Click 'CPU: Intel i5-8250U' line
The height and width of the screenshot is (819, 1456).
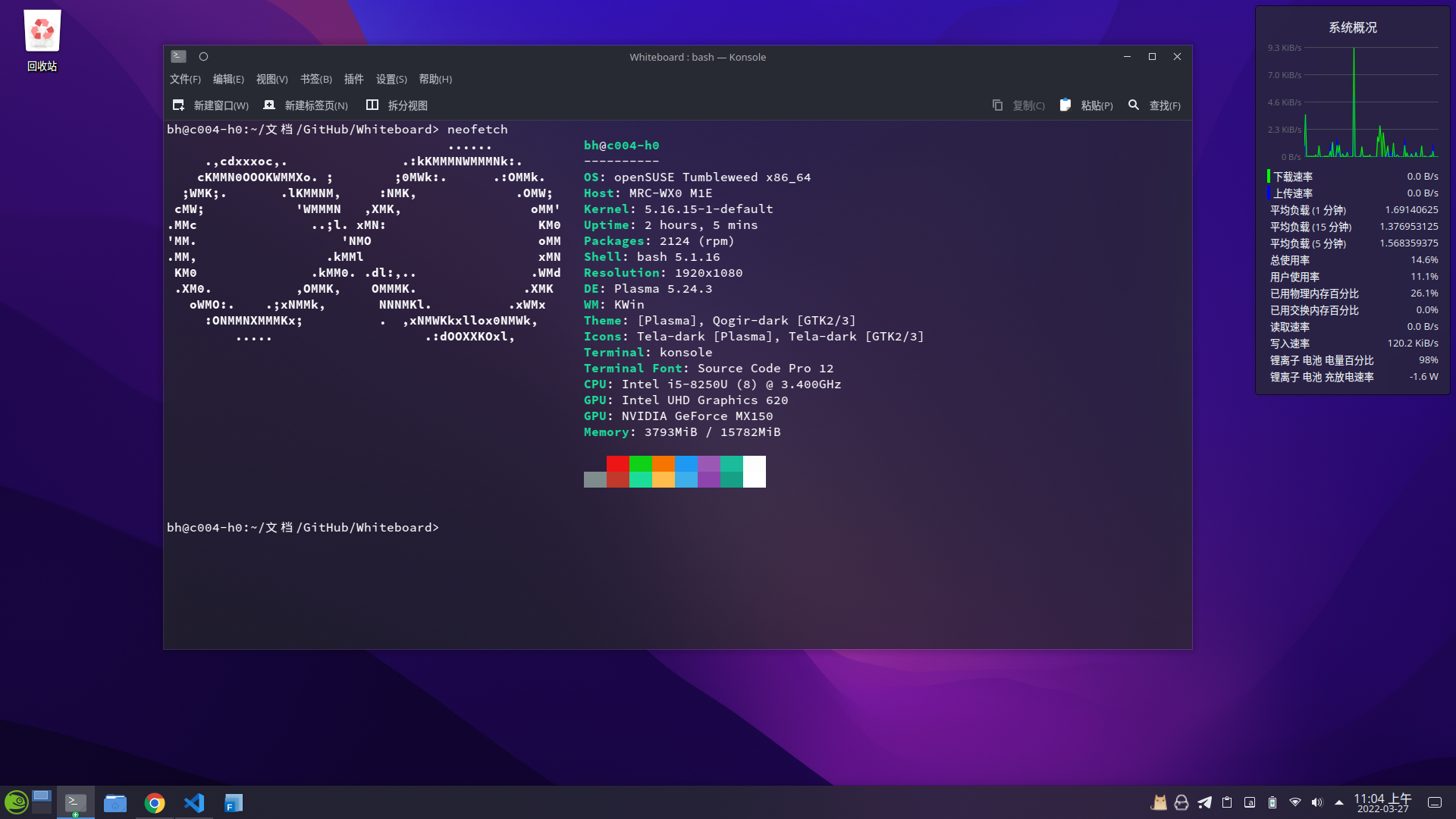(712, 384)
